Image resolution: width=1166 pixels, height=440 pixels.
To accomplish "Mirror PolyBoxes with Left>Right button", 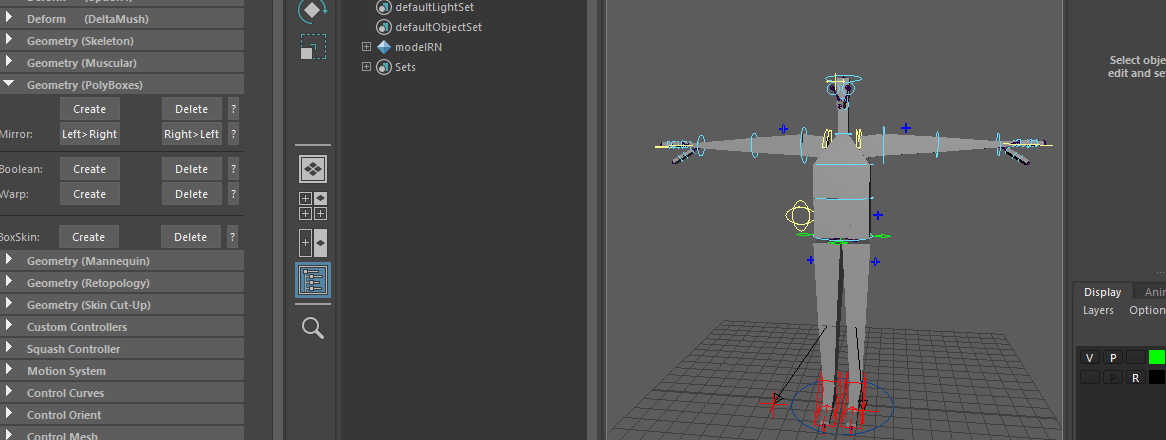I will click(89, 134).
